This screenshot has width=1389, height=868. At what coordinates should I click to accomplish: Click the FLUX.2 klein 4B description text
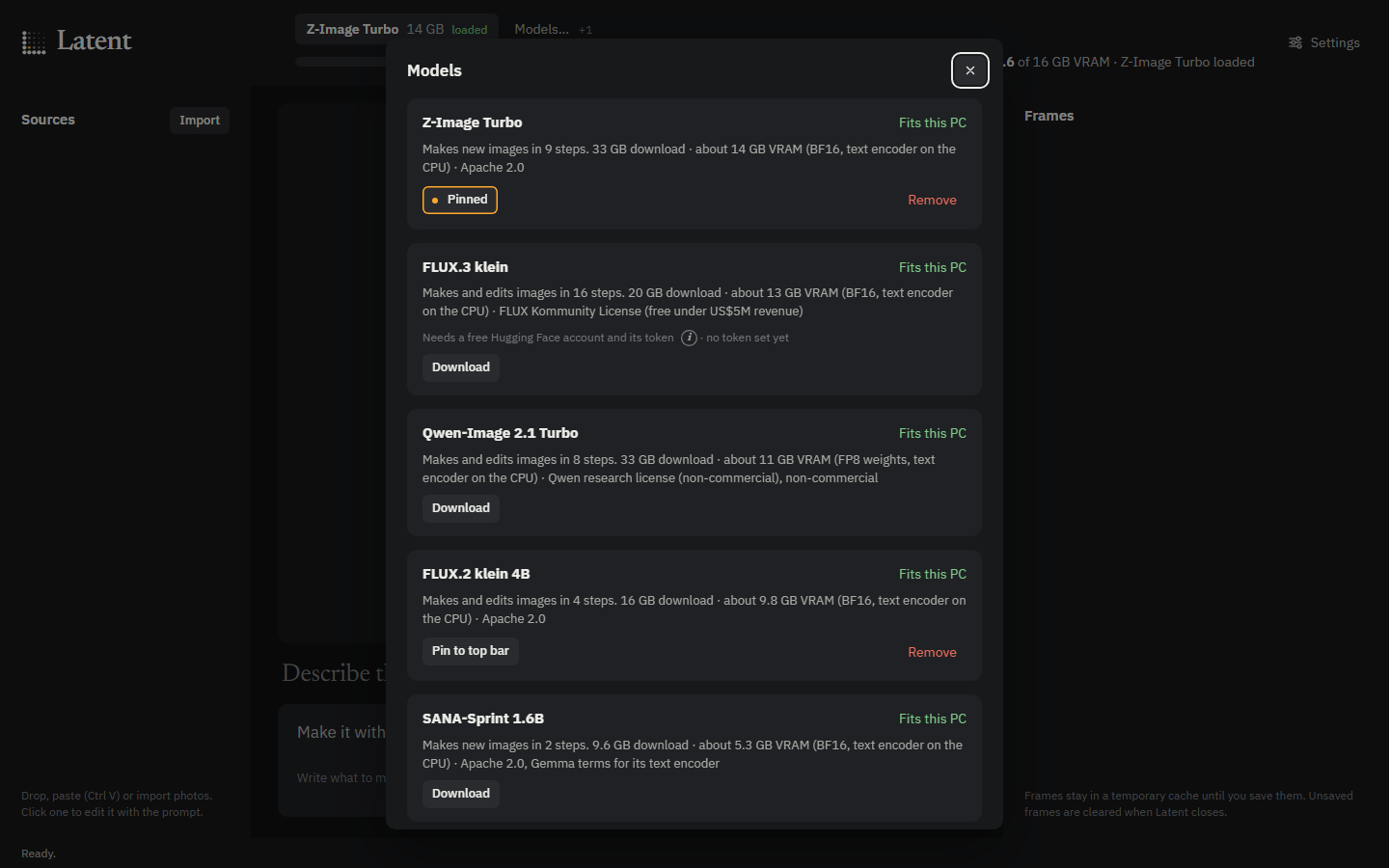click(x=694, y=610)
